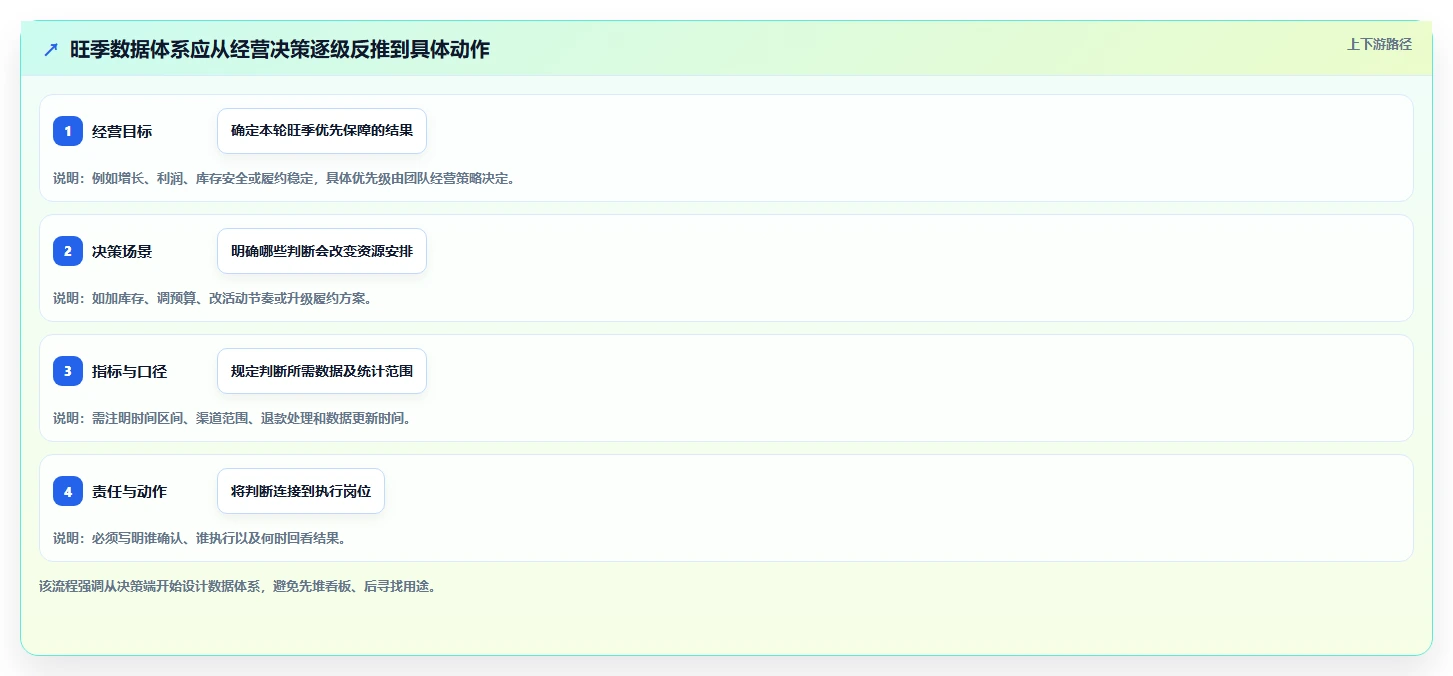Click the note starting 说明：需注明时间区间

pyautogui.click(x=232, y=418)
